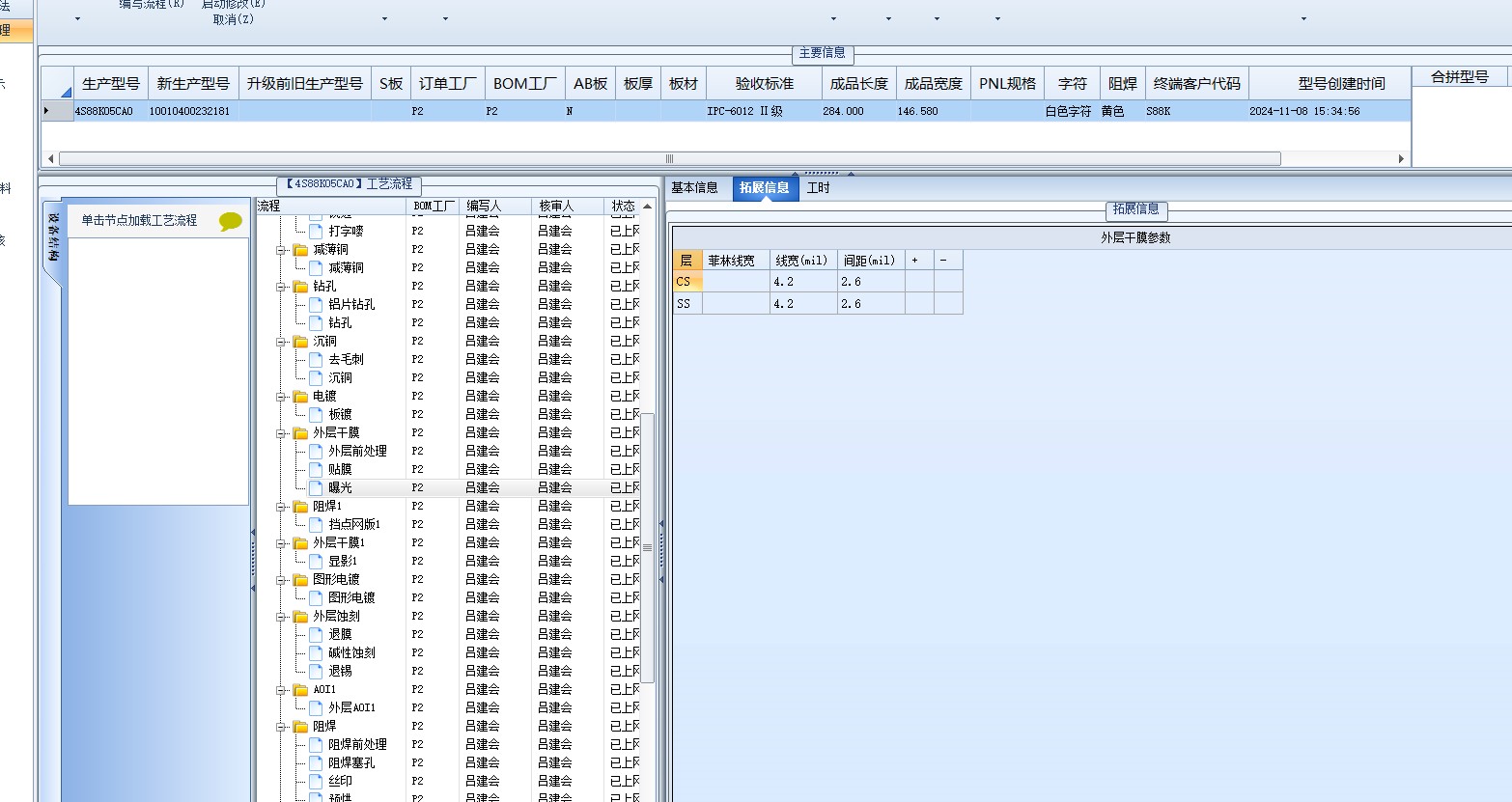
Task: Click the green speech bubble icon
Action: click(230, 221)
